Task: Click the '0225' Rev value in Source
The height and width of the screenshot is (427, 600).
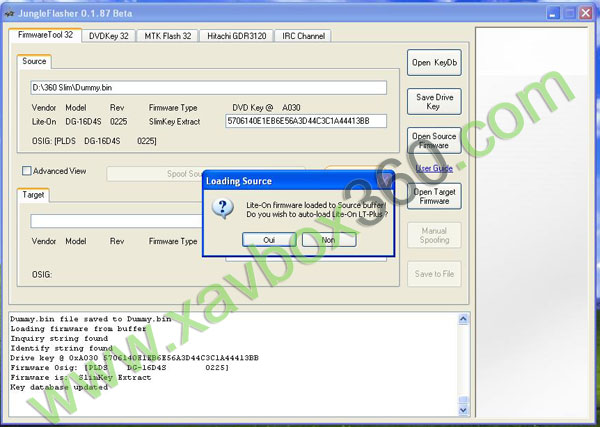Action: [x=119, y=122]
